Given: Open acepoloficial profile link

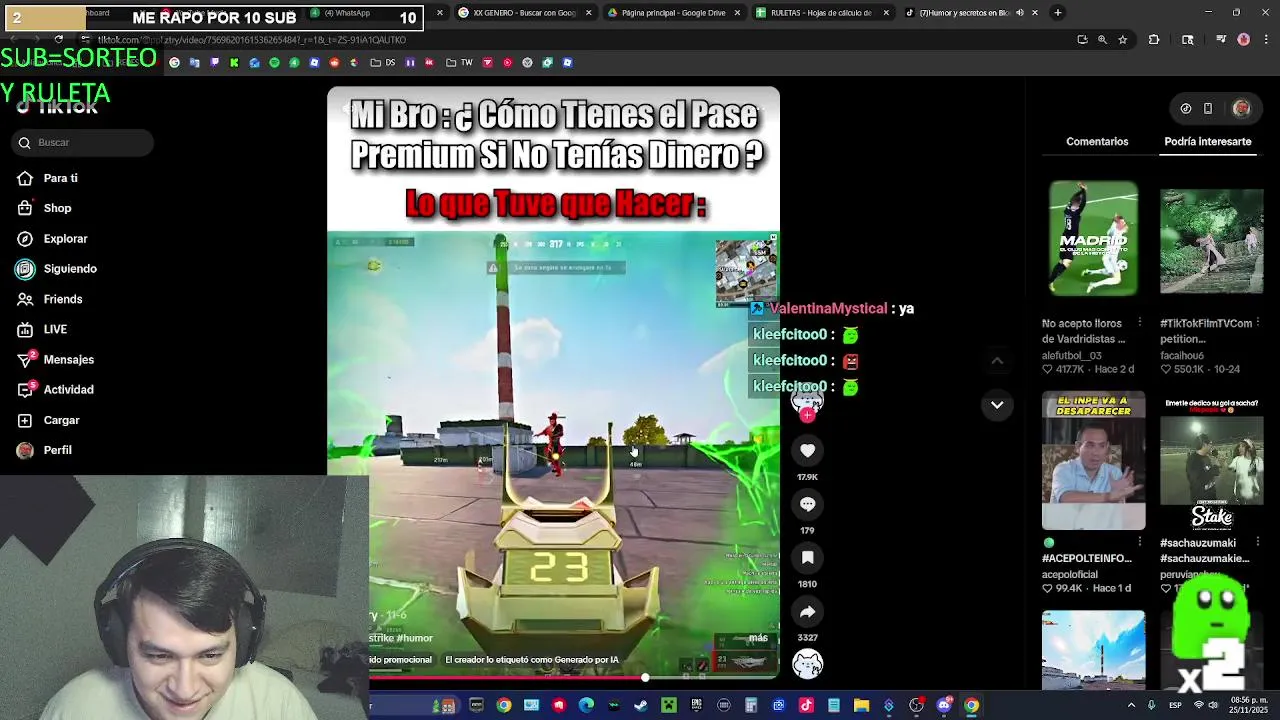Looking at the screenshot, I should [1070, 575].
